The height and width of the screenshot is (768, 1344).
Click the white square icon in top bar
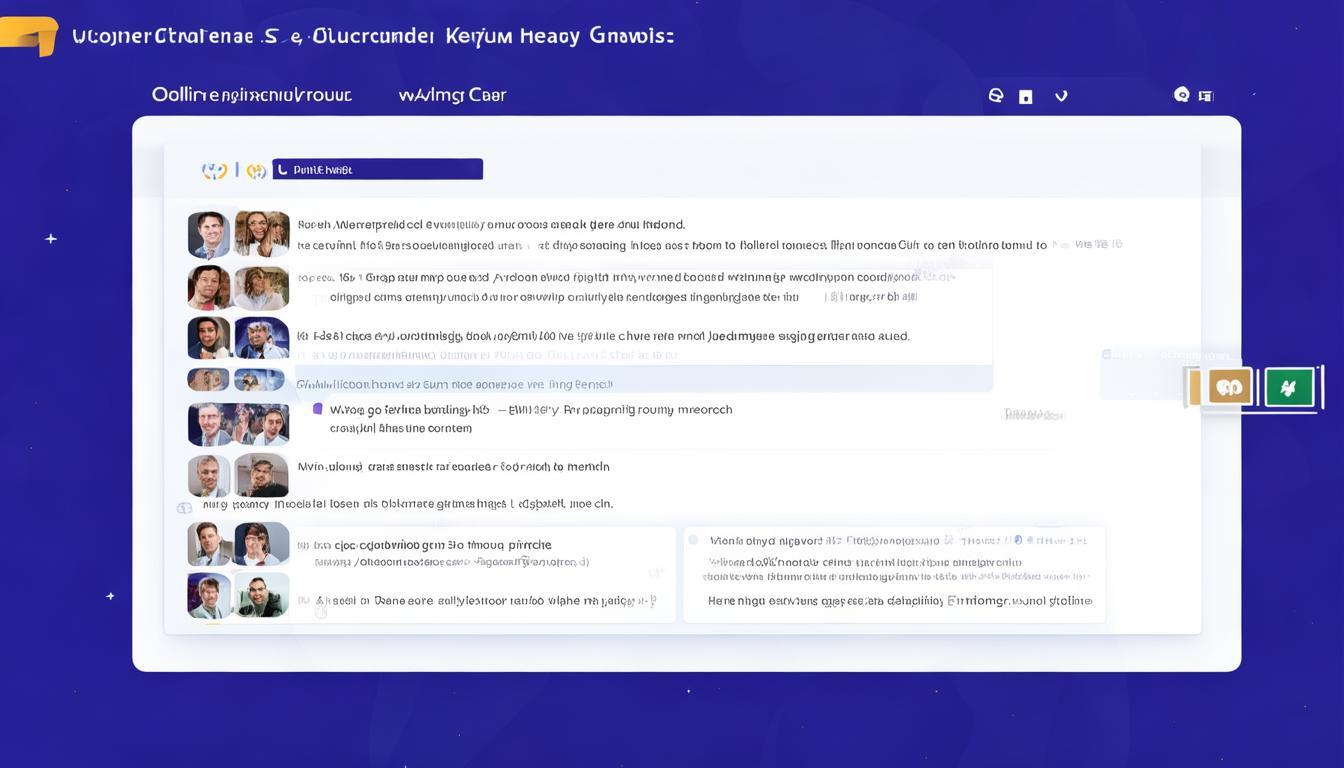pyautogui.click(x=1025, y=97)
